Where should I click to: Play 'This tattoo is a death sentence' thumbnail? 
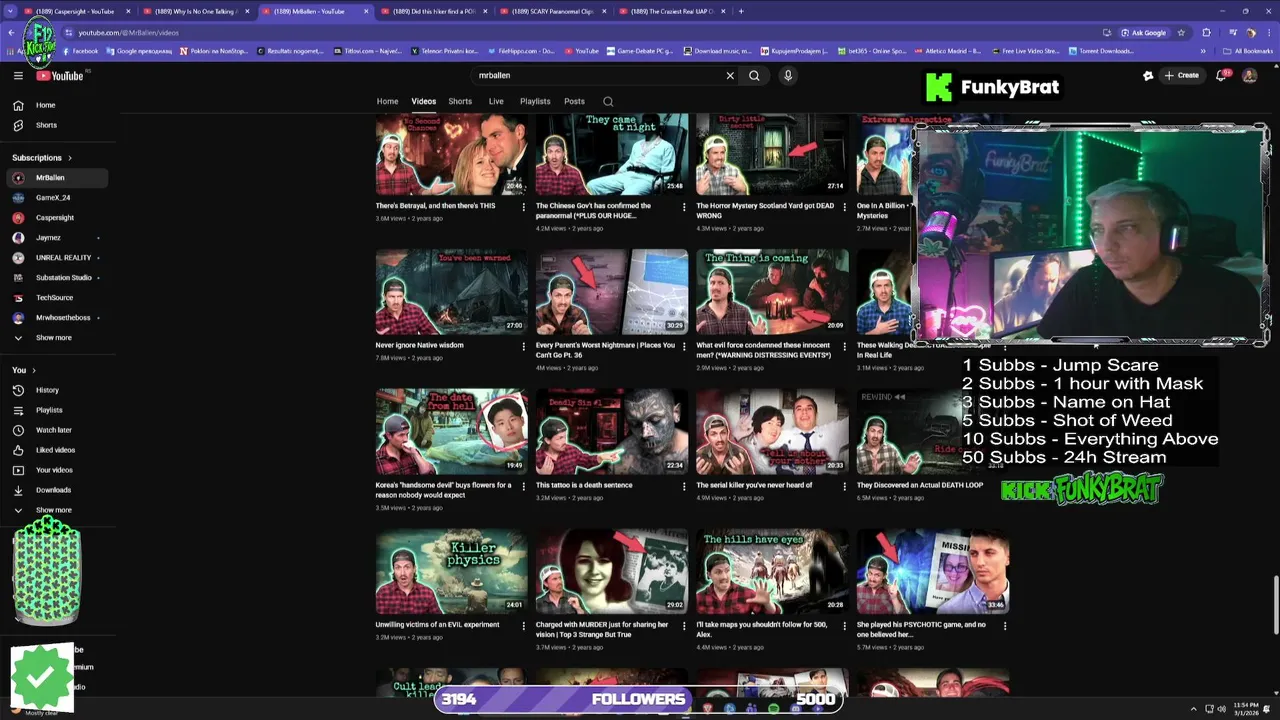point(612,432)
